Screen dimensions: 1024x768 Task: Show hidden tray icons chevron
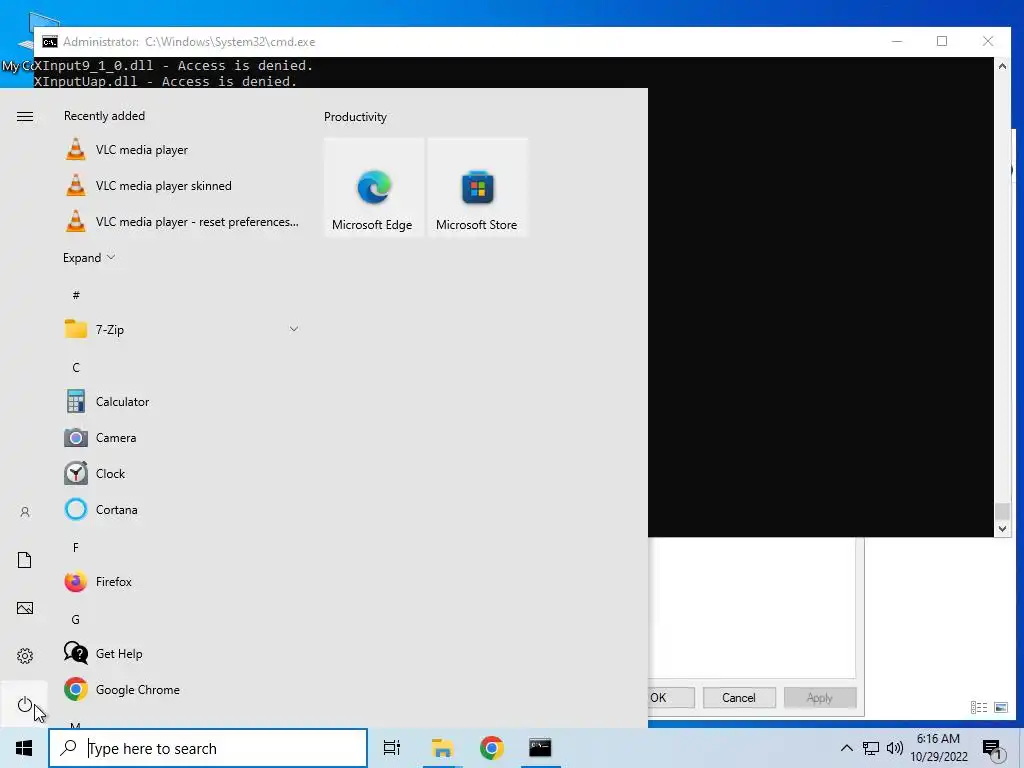click(846, 748)
